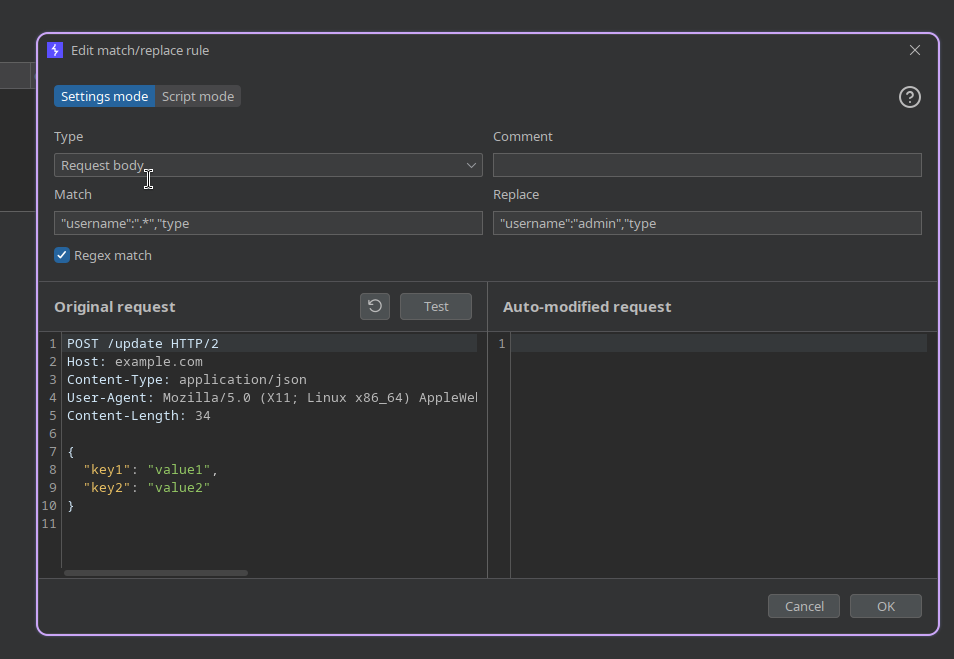Screen dimensions: 954x659
Task: Switch to Script mode tab
Action: [x=198, y=96]
